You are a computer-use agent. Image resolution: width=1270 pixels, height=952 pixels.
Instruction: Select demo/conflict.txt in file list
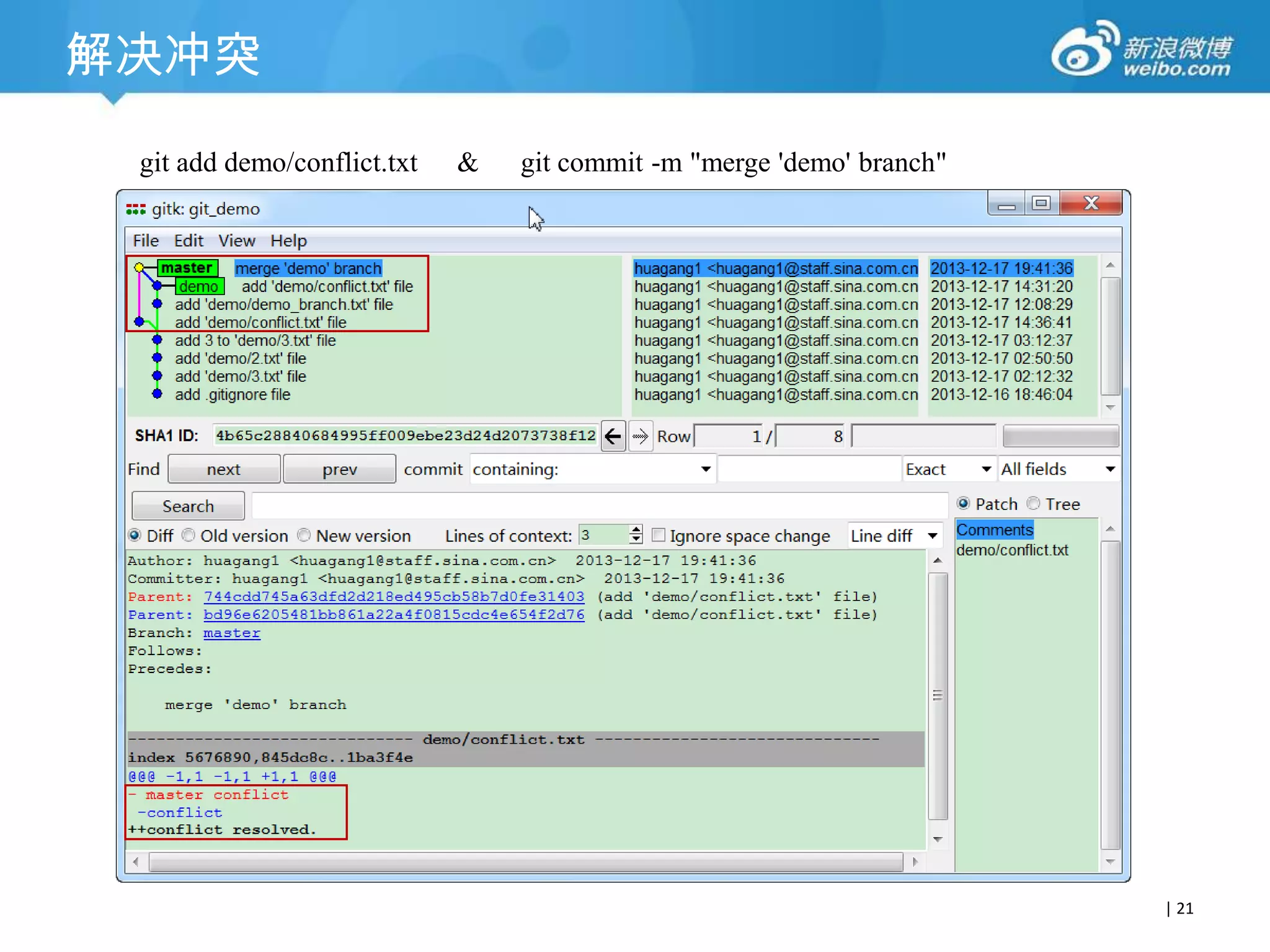coord(1013,550)
